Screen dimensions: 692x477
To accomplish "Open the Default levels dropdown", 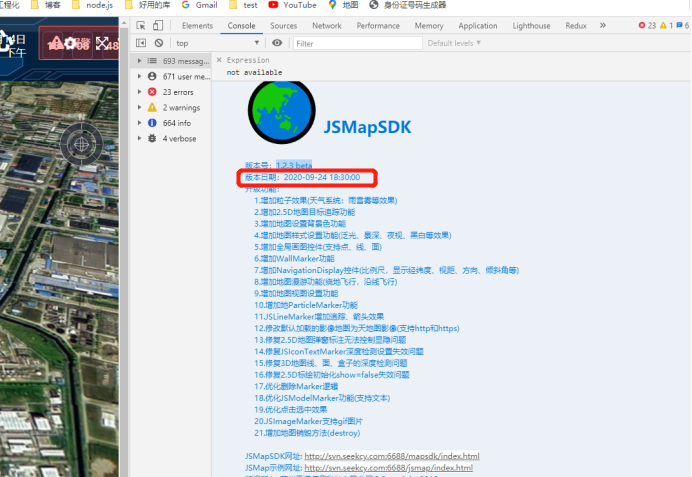I will (x=454, y=43).
